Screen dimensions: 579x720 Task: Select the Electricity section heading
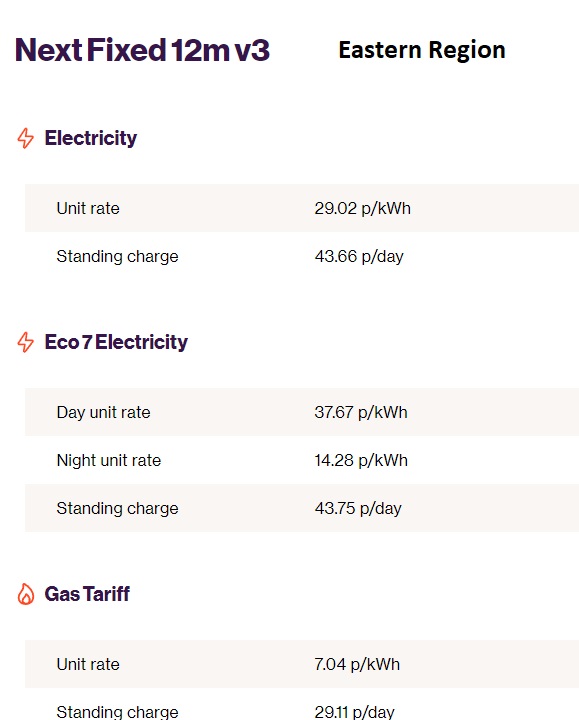90,138
